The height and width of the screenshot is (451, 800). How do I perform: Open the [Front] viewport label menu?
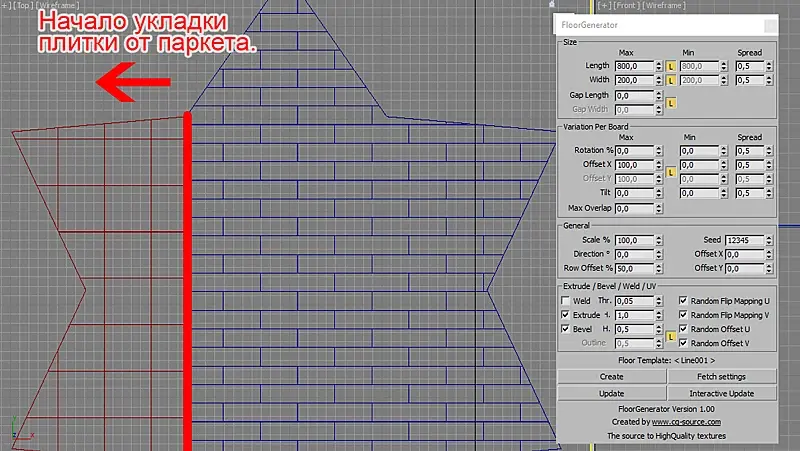pos(626,5)
